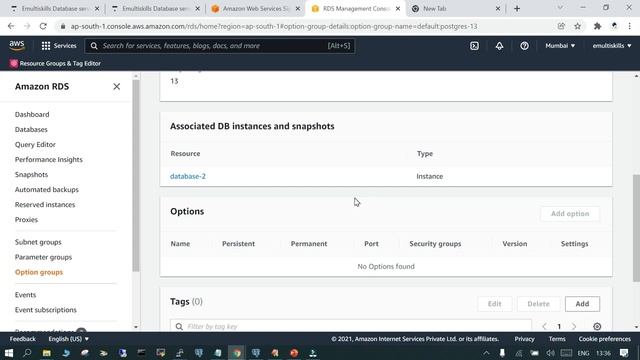Open Proxies in RDS sidebar

point(26,220)
